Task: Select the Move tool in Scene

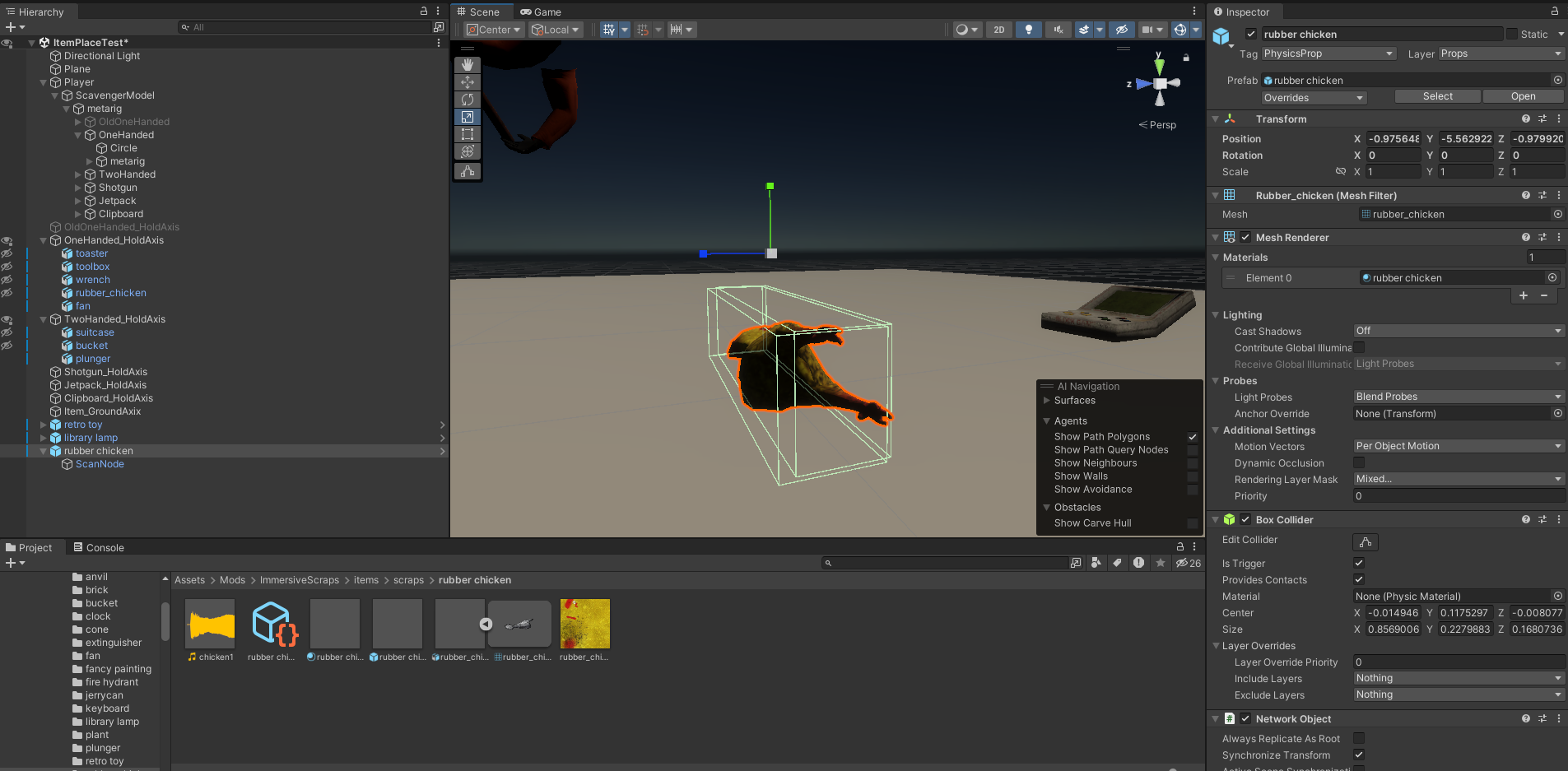Action: point(468,82)
